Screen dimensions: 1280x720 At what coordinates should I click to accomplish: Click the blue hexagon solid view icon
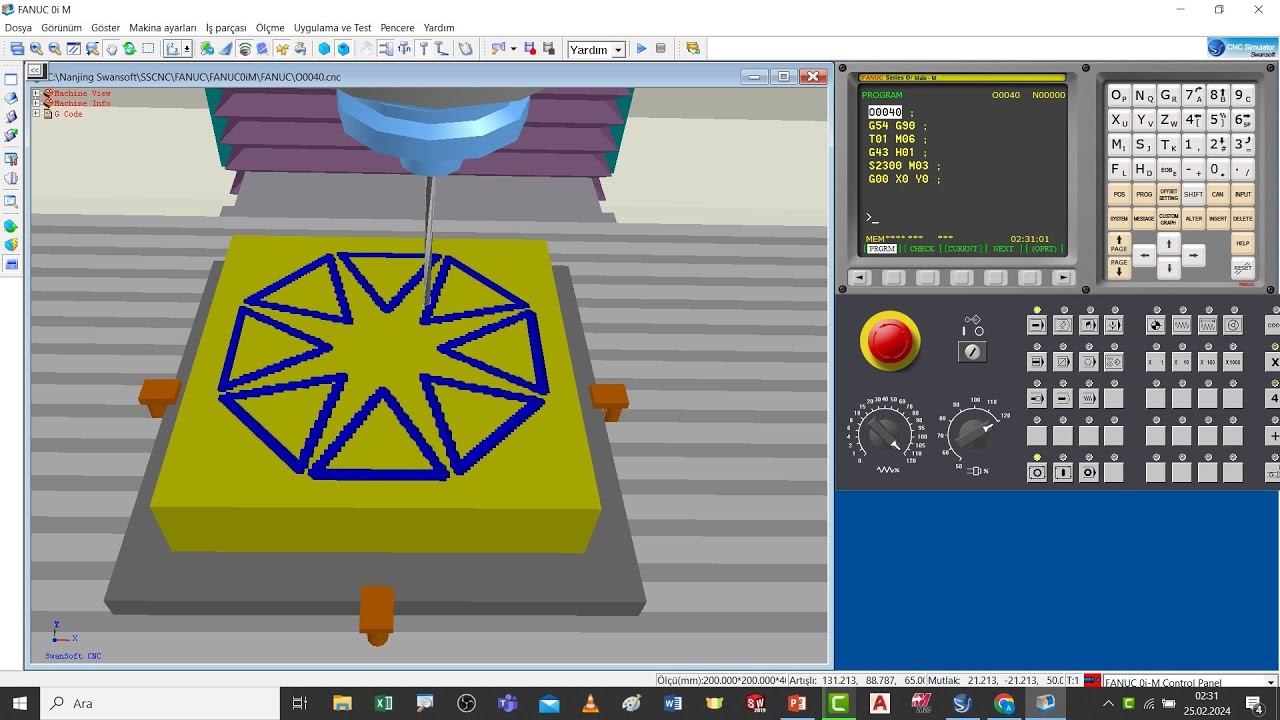(x=324, y=49)
